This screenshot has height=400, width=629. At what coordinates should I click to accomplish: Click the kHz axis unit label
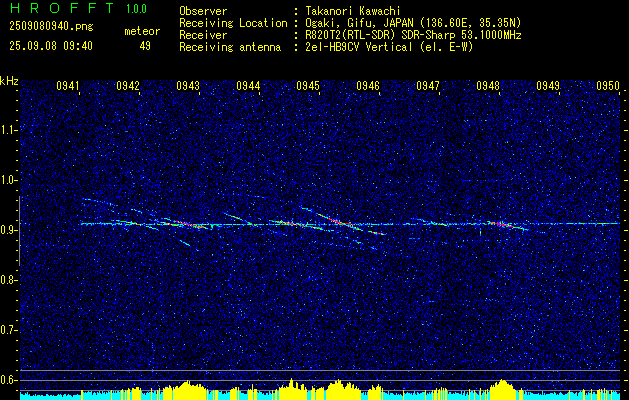point(9,81)
